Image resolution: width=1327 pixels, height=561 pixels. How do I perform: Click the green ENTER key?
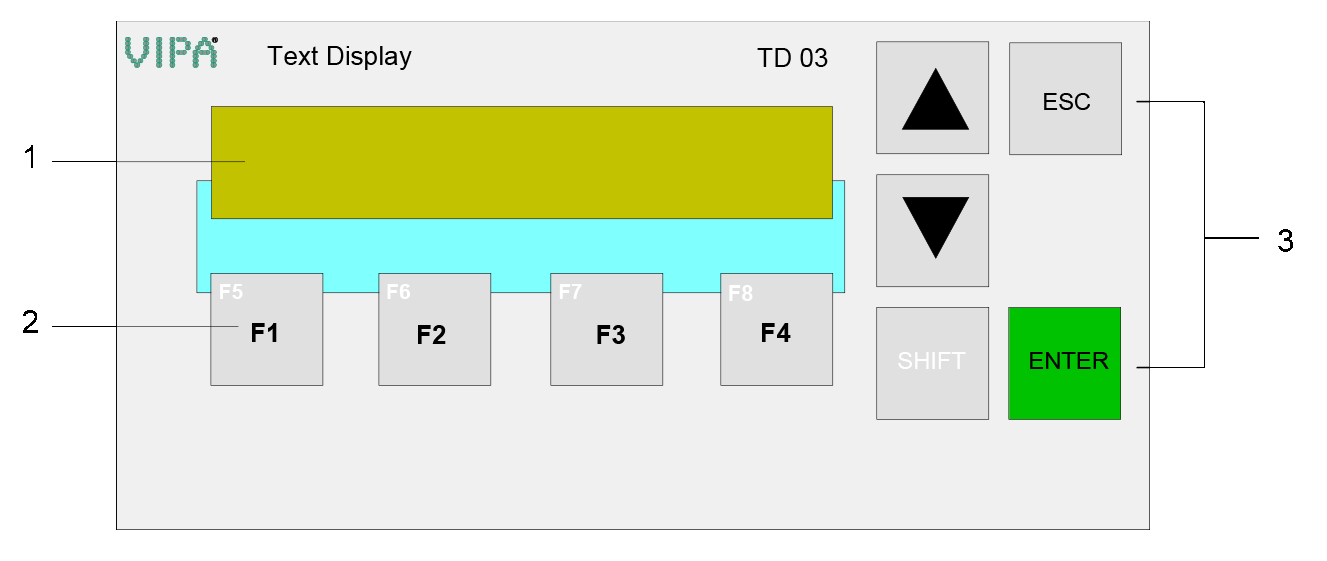(x=1065, y=363)
